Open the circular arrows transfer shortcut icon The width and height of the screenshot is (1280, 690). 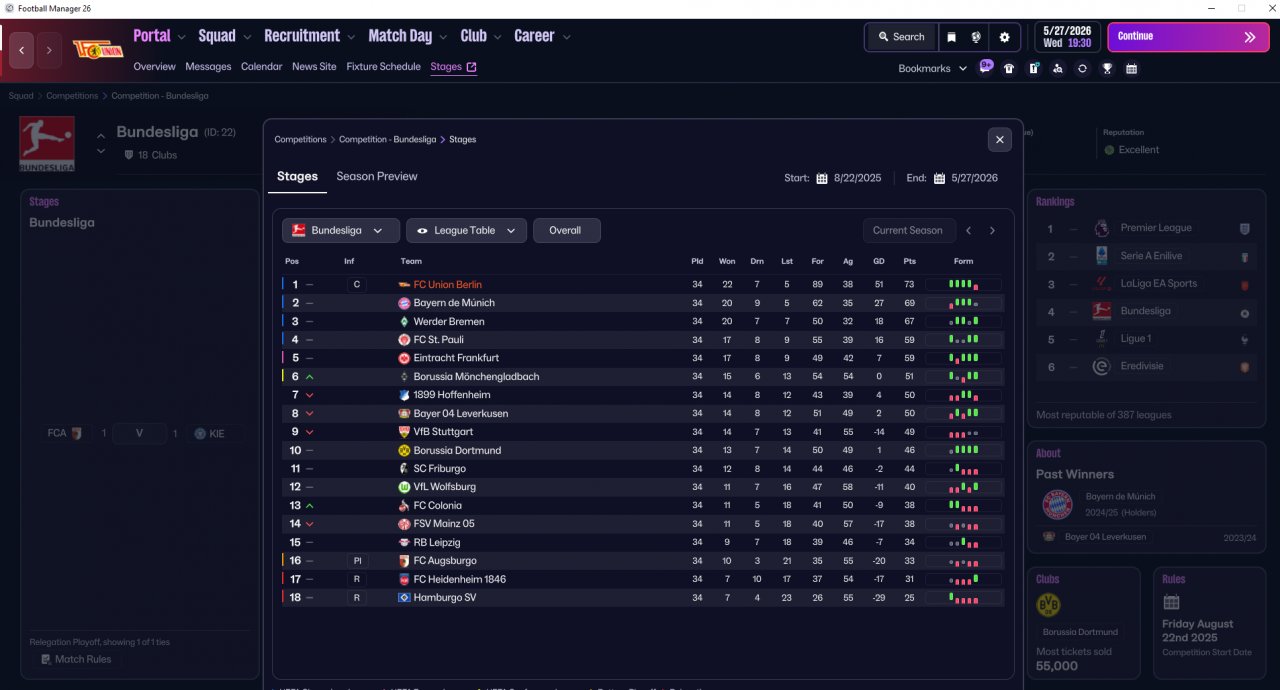pyautogui.click(x=1082, y=69)
